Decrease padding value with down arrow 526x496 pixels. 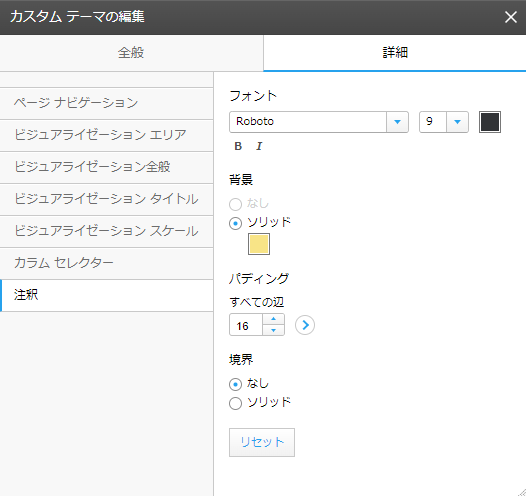click(x=273, y=330)
